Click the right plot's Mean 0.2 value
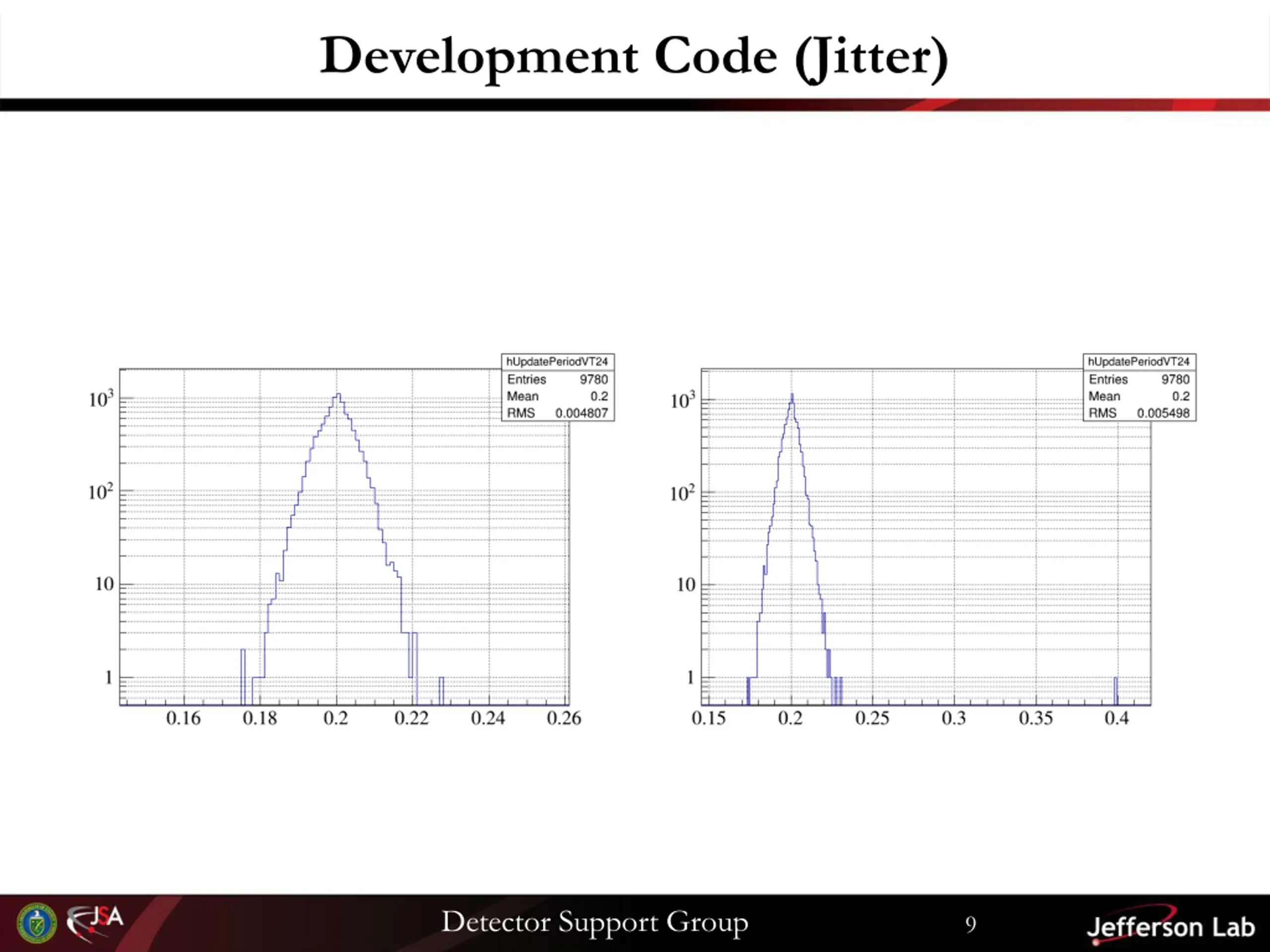The width and height of the screenshot is (1270, 952). pos(1181,396)
